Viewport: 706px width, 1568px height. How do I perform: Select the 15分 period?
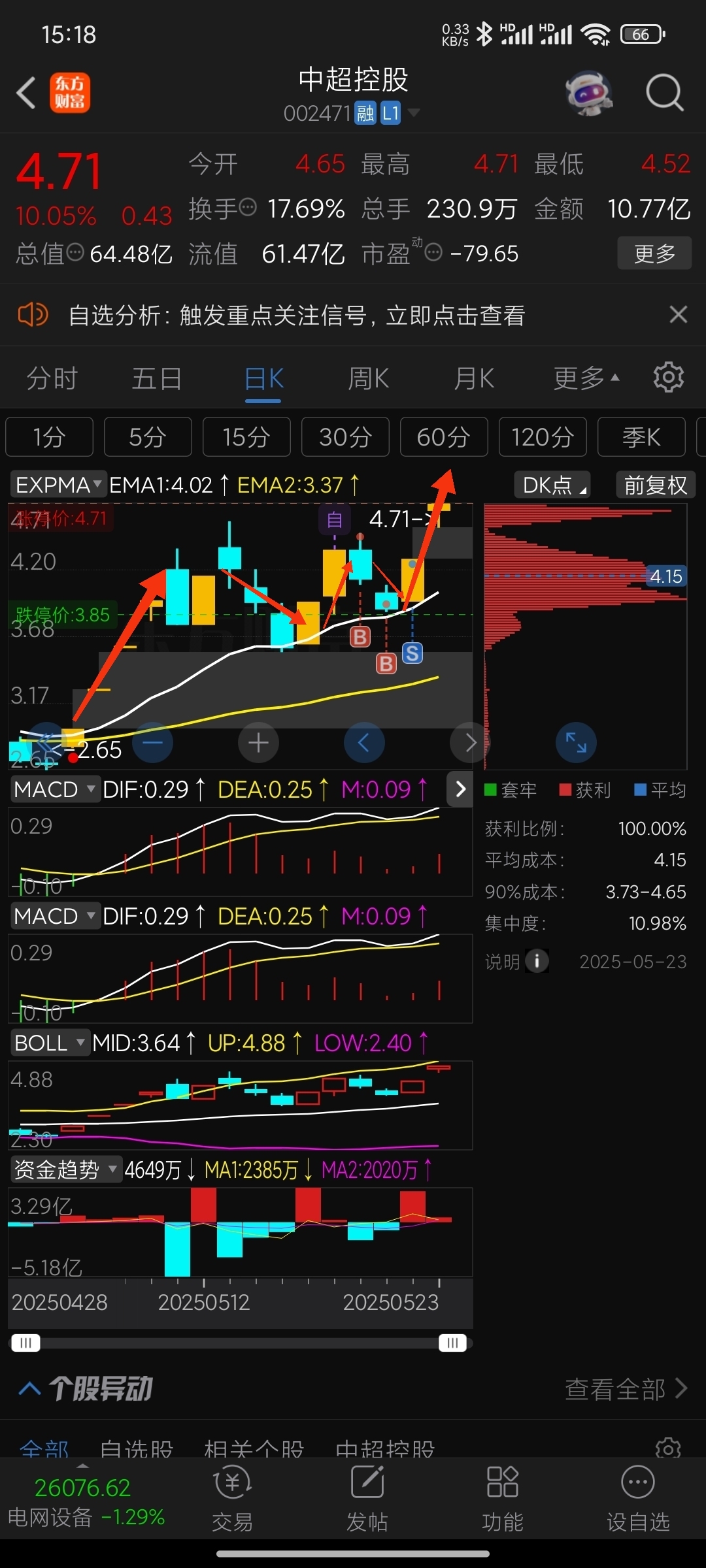coord(246,436)
